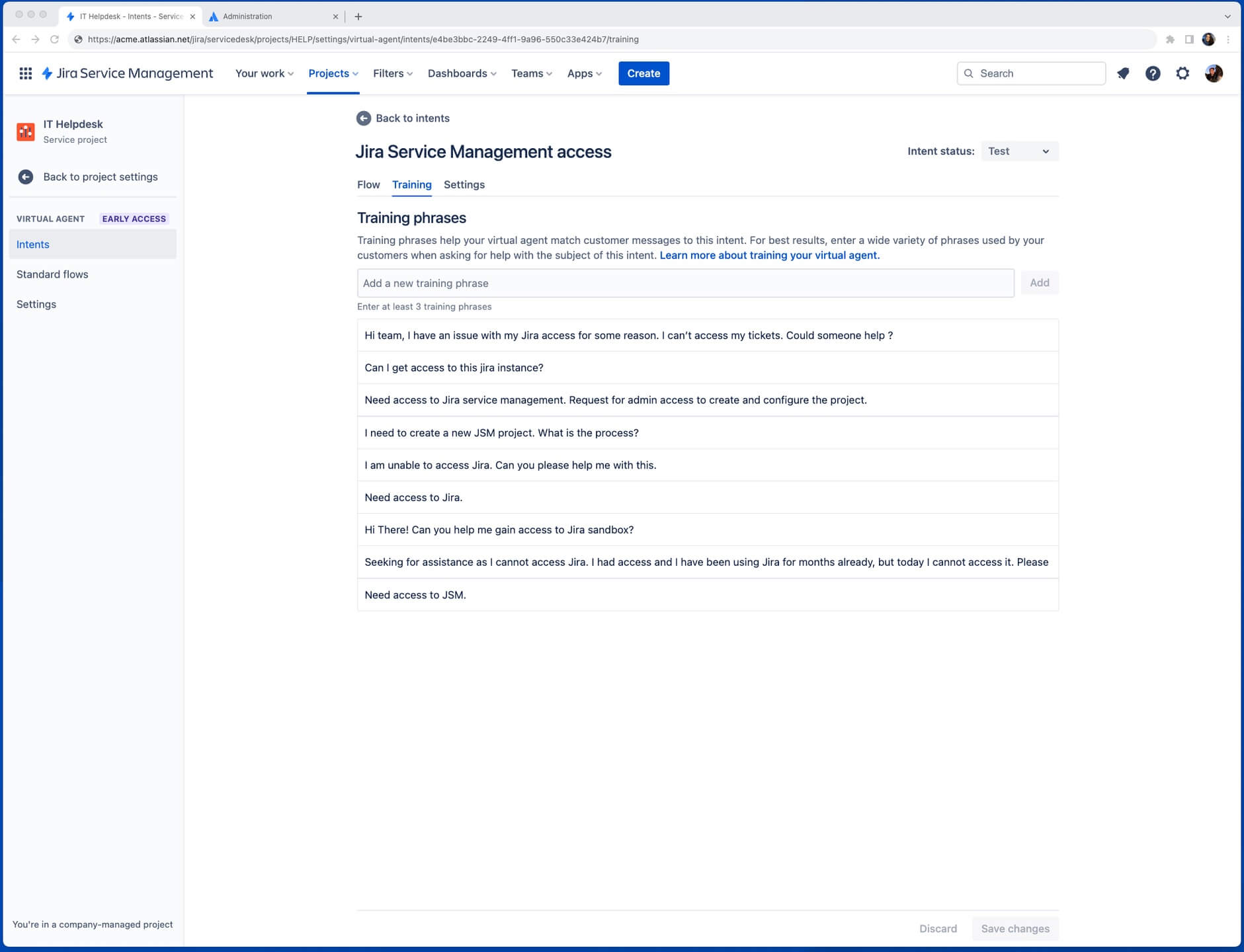The image size is (1244, 952).
Task: Open the app switcher grid icon
Action: pyautogui.click(x=25, y=73)
